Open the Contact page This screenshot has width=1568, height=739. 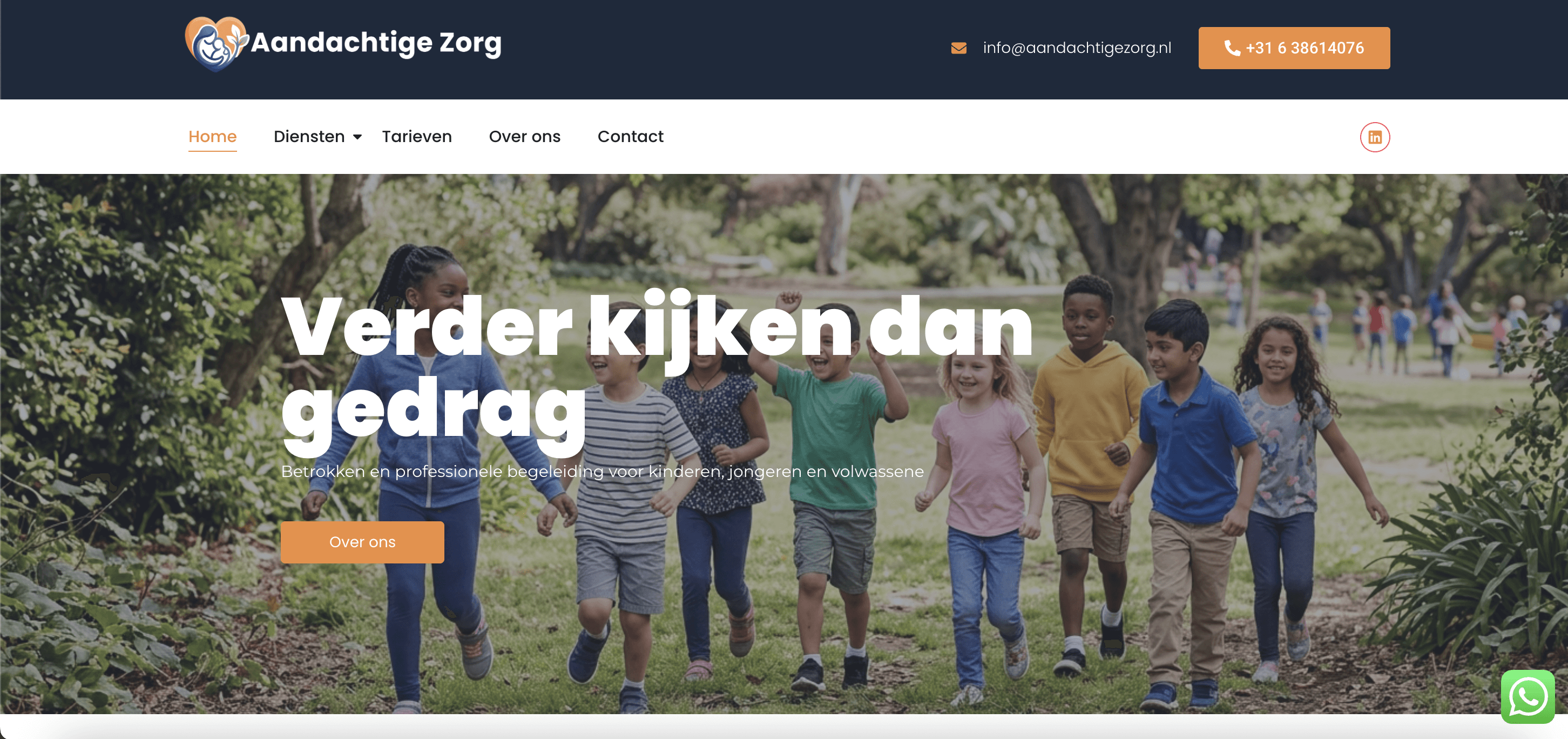[631, 137]
